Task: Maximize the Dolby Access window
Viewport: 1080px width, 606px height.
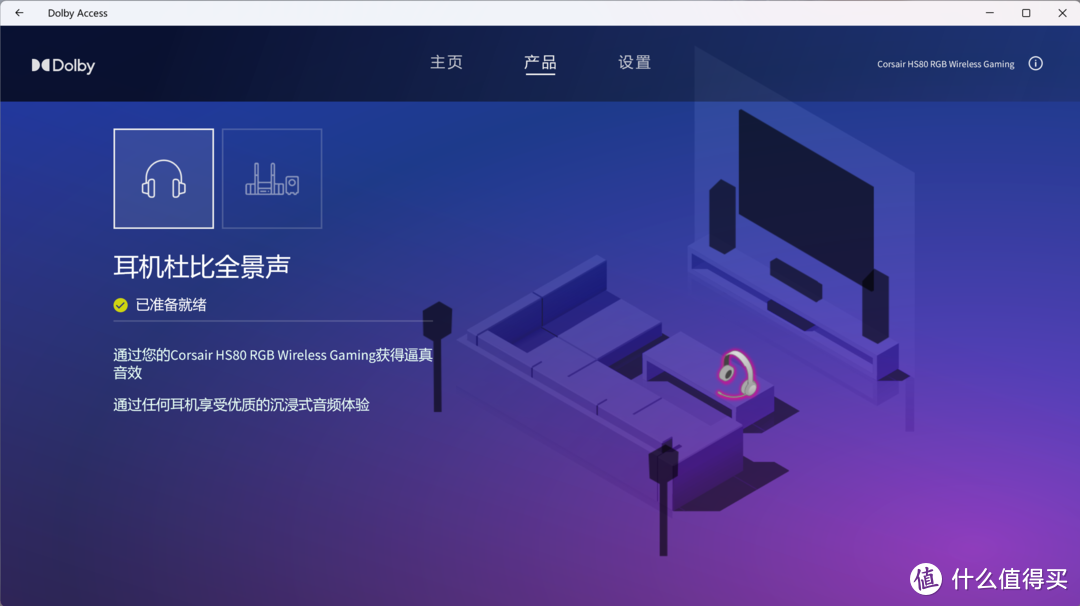Action: coord(1026,12)
